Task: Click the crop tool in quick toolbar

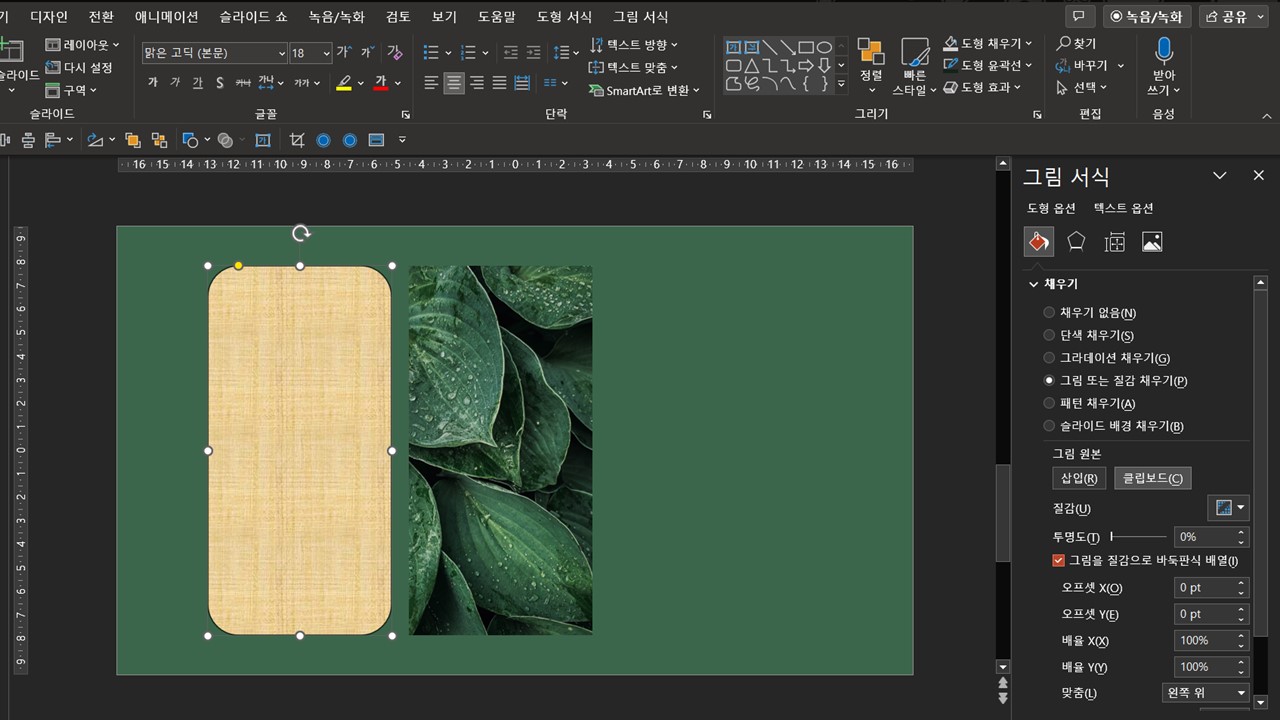Action: coord(297,140)
